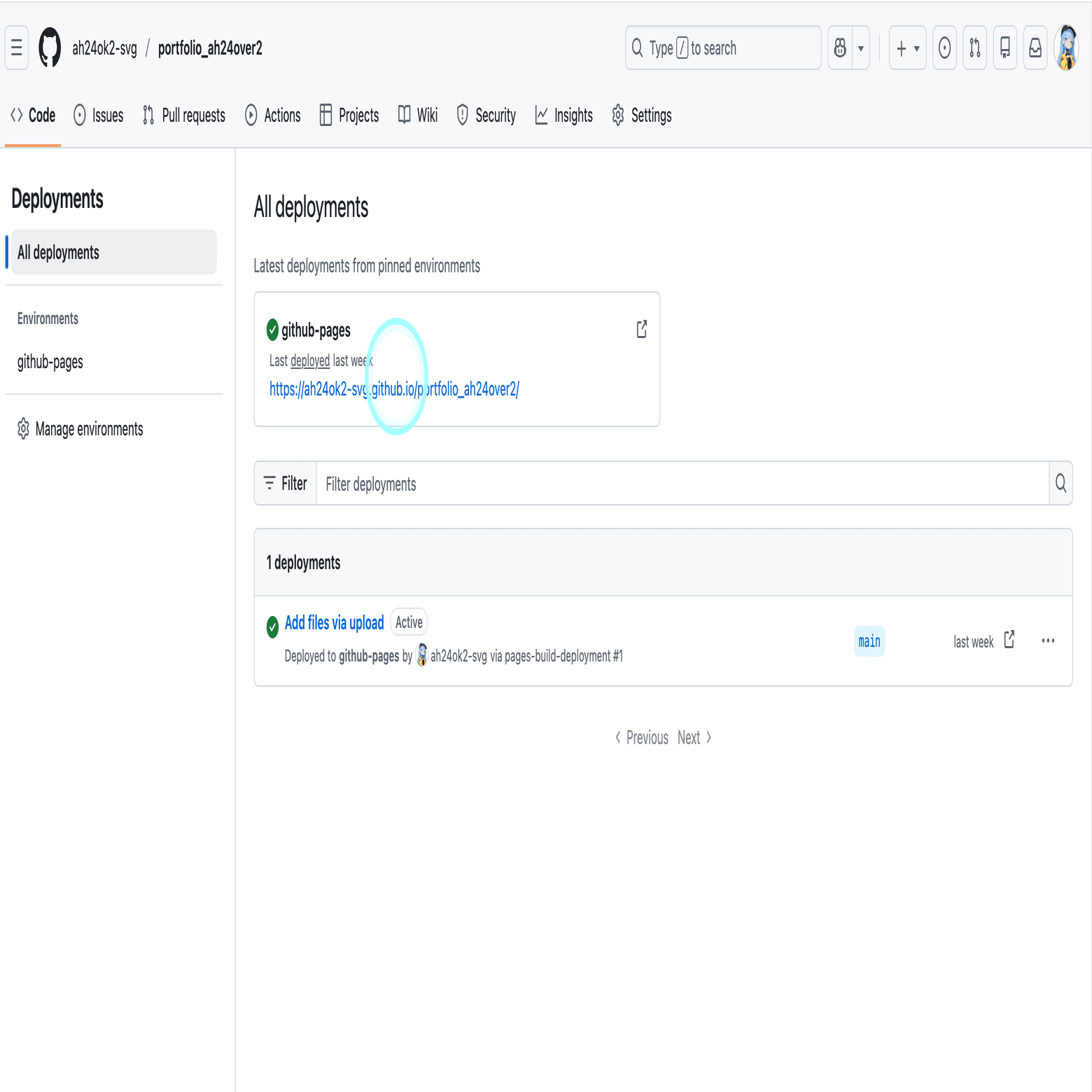Open the Create new plus menu
The width and height of the screenshot is (1092, 1092).
pos(907,48)
